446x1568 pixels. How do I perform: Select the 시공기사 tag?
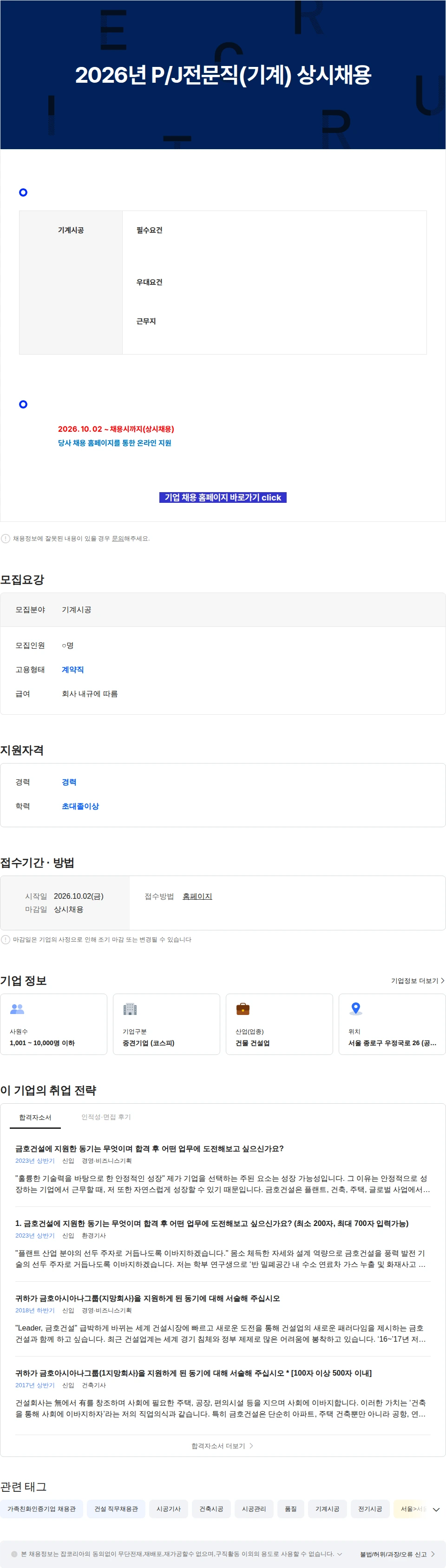coord(169,1509)
